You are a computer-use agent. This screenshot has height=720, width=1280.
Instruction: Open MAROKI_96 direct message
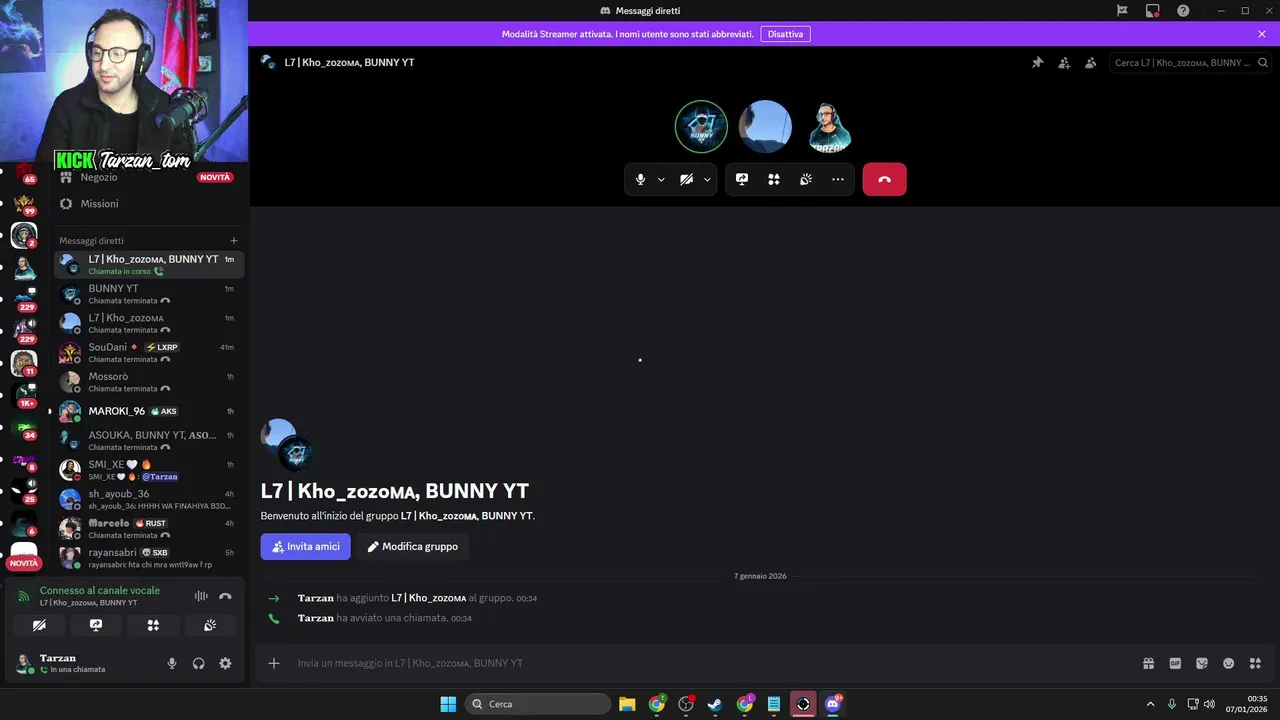click(148, 411)
